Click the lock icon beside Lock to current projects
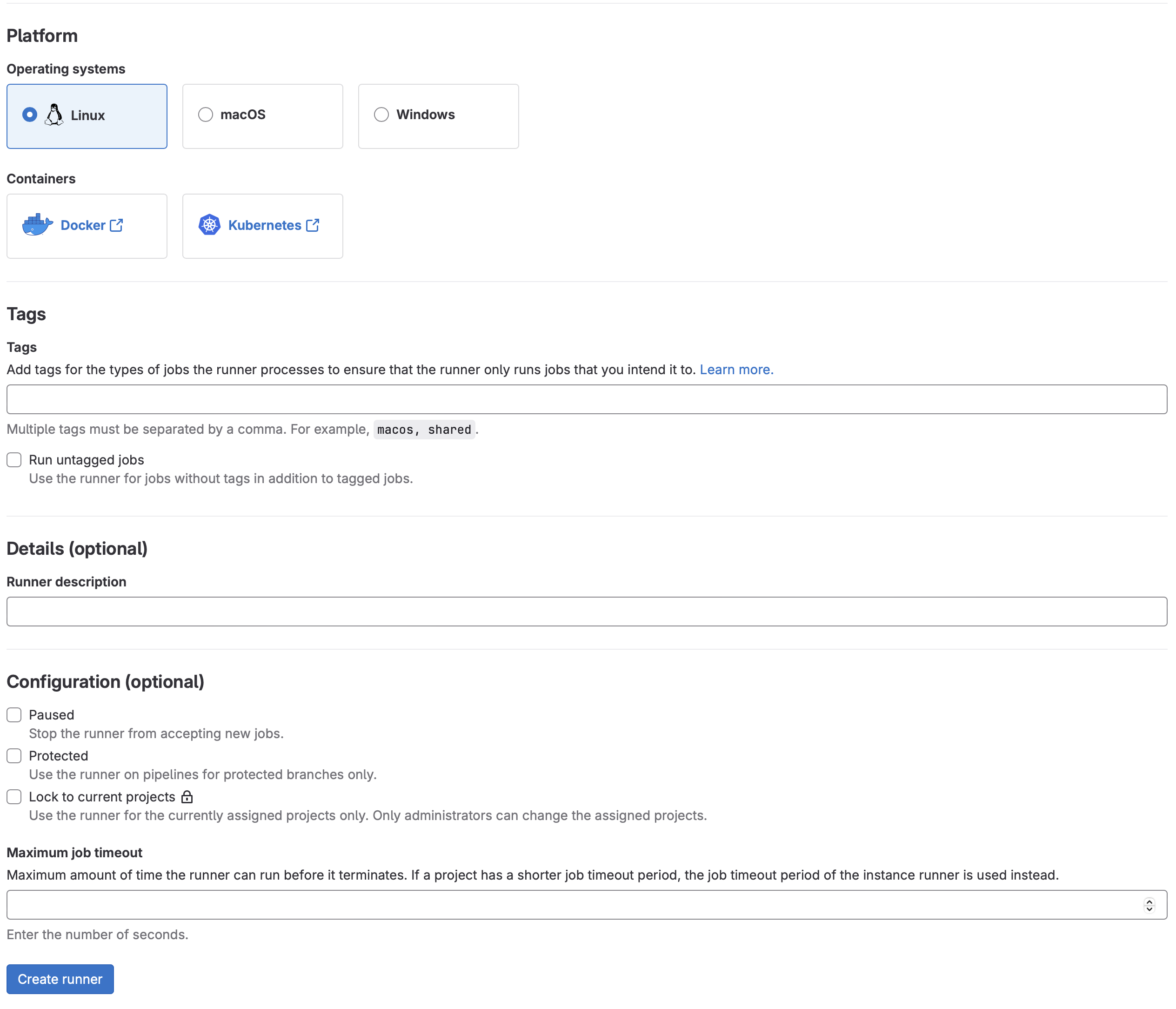This screenshot has height=1009, width=1176. pyautogui.click(x=187, y=797)
